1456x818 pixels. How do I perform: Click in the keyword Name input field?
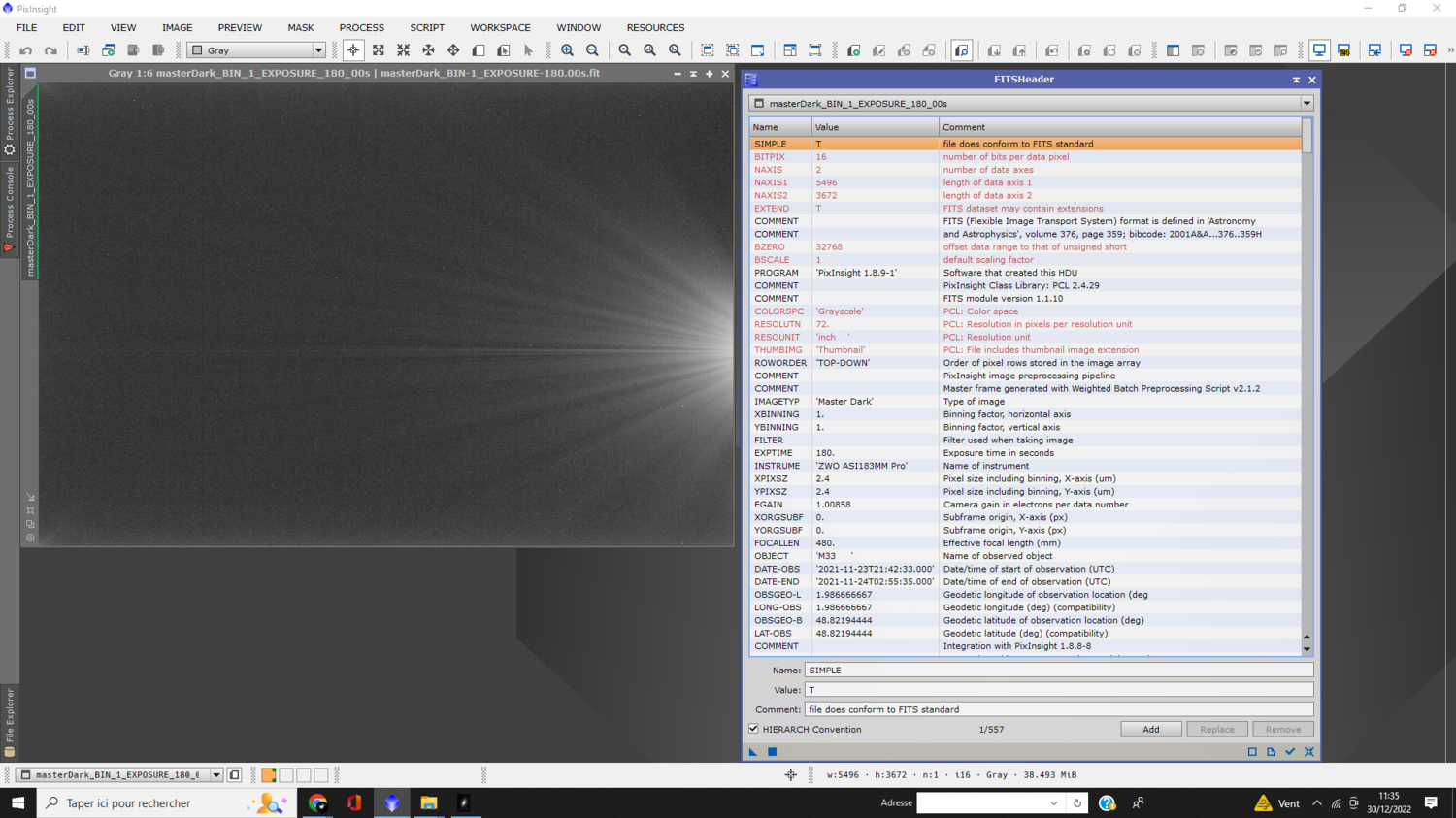1059,671
